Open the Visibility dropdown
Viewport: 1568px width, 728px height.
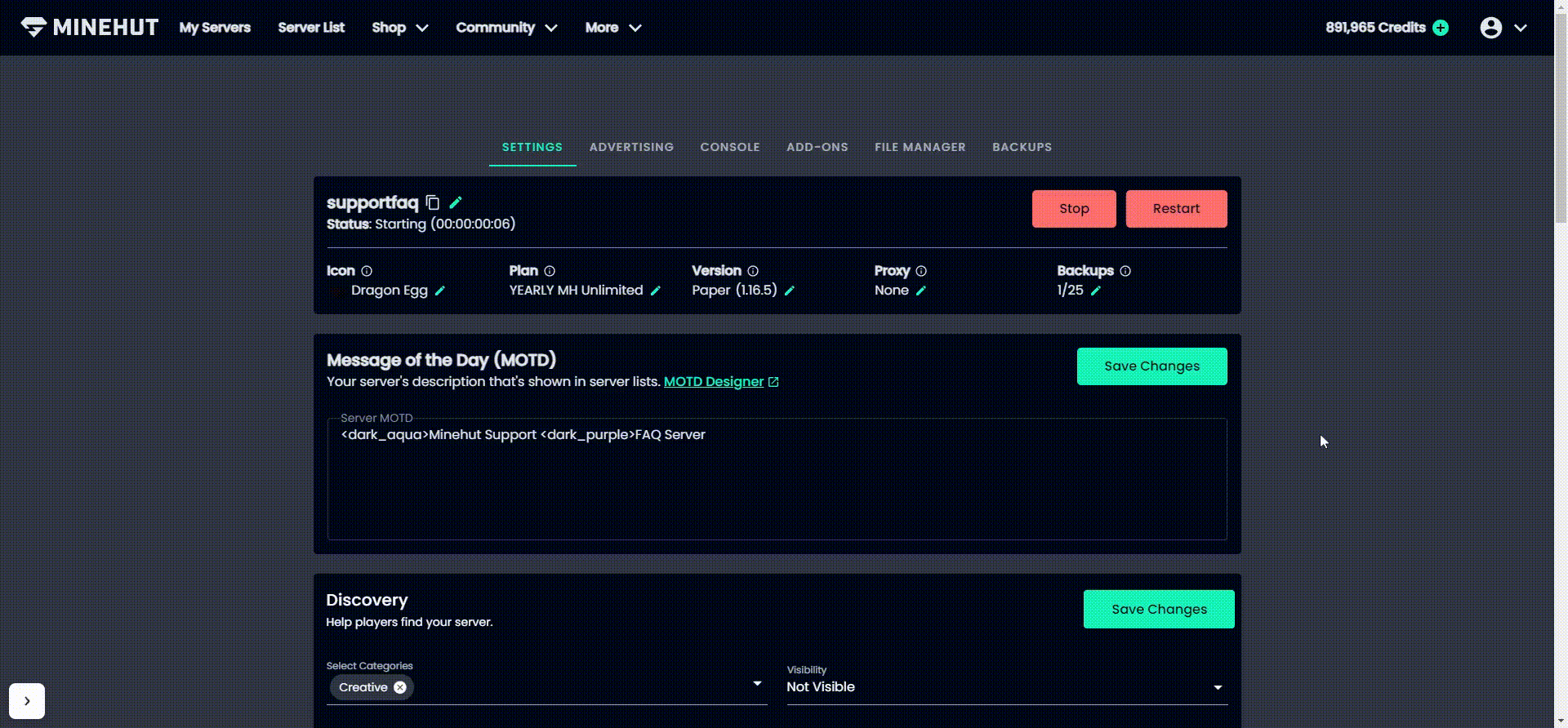(x=1007, y=687)
